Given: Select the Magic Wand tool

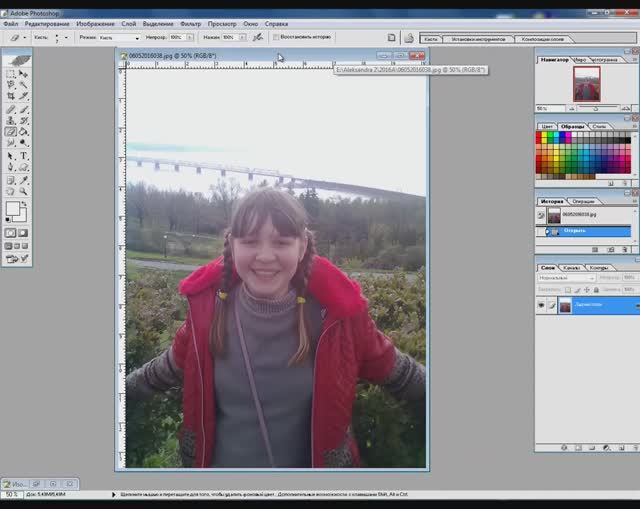Looking at the screenshot, I should pyautogui.click(x=24, y=85).
